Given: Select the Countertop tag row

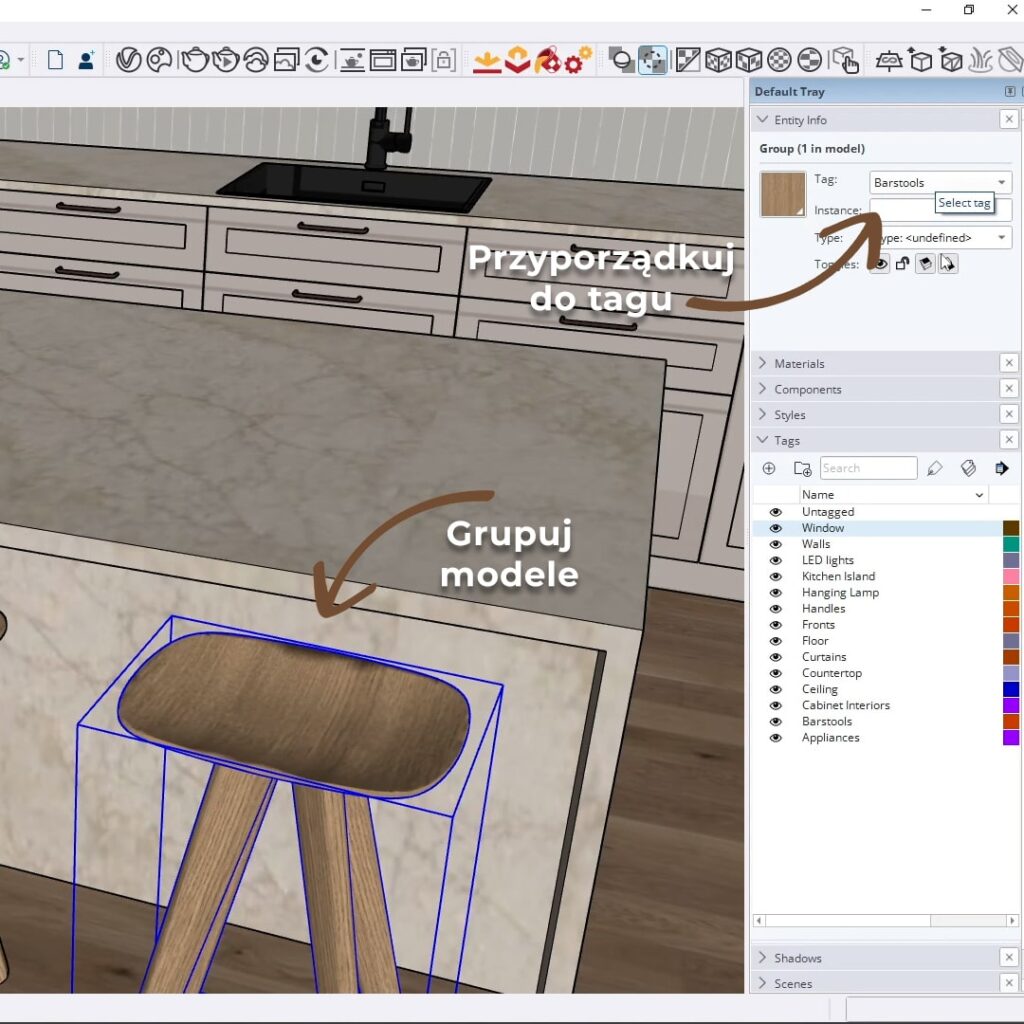Looking at the screenshot, I should [x=831, y=673].
